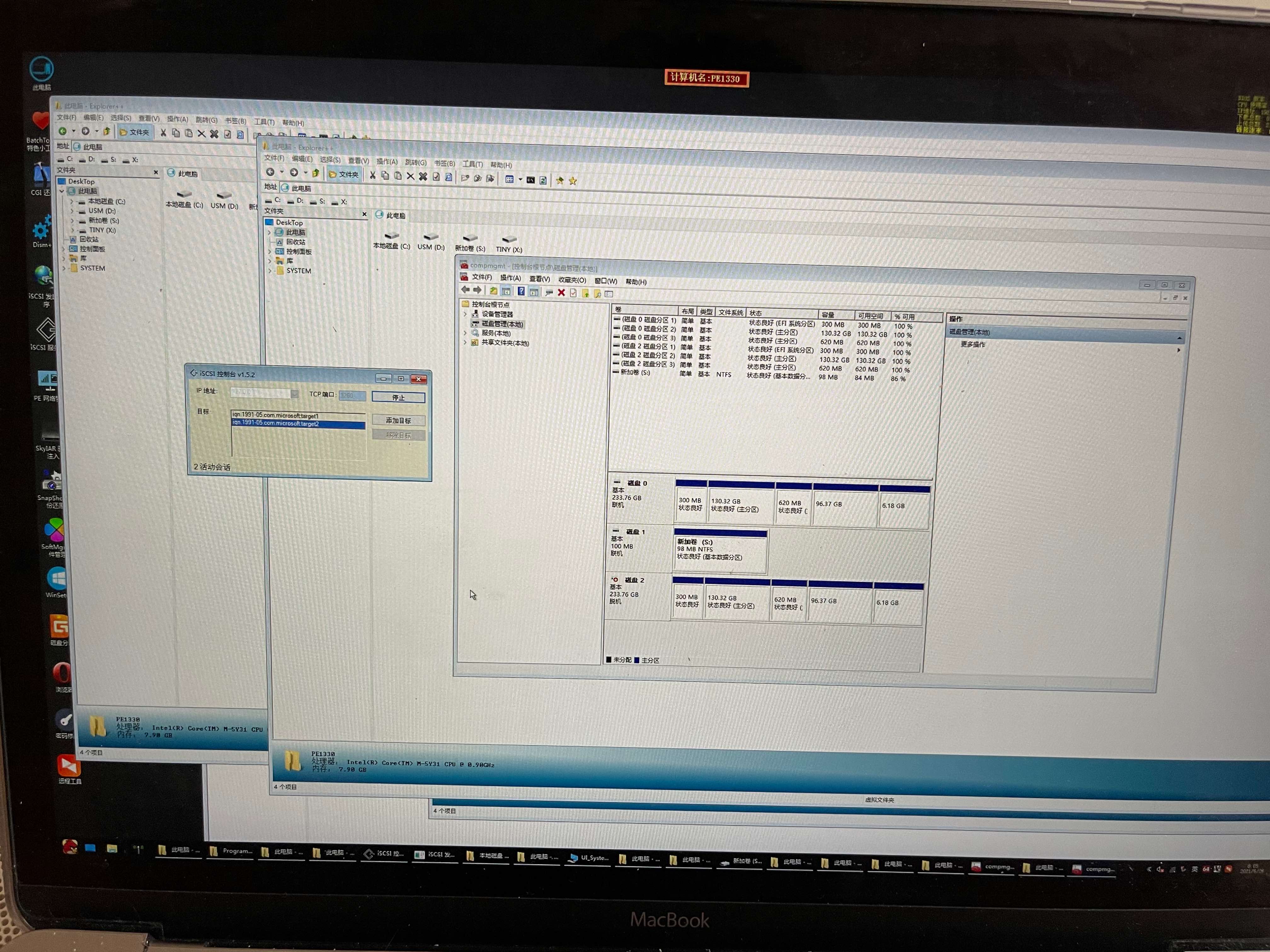Viewport: 1270px width, 952px height.
Task: Click X: drive button in front Explorer++ drive bar
Action: 339,202
